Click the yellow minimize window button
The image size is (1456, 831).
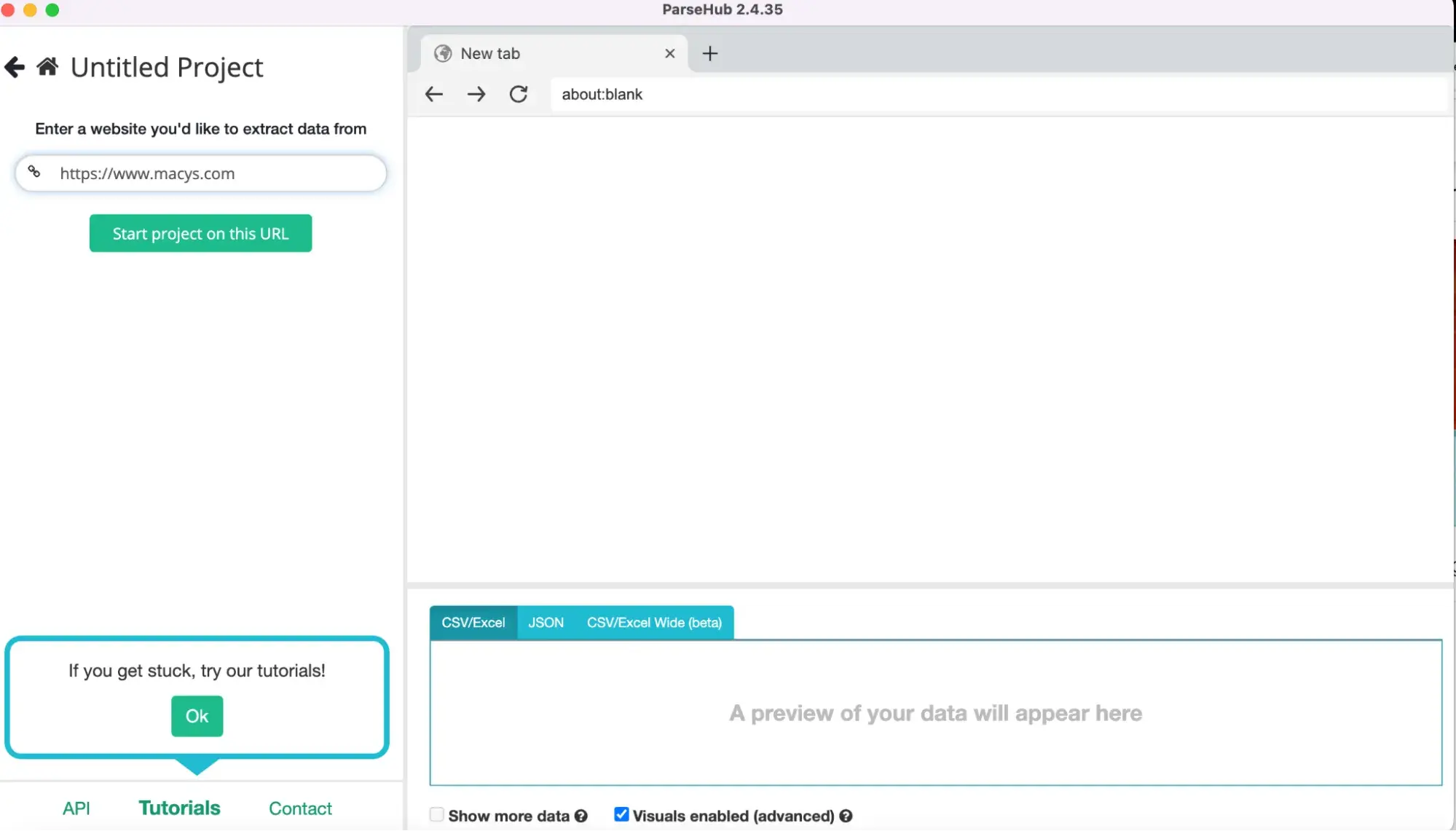coord(30,10)
